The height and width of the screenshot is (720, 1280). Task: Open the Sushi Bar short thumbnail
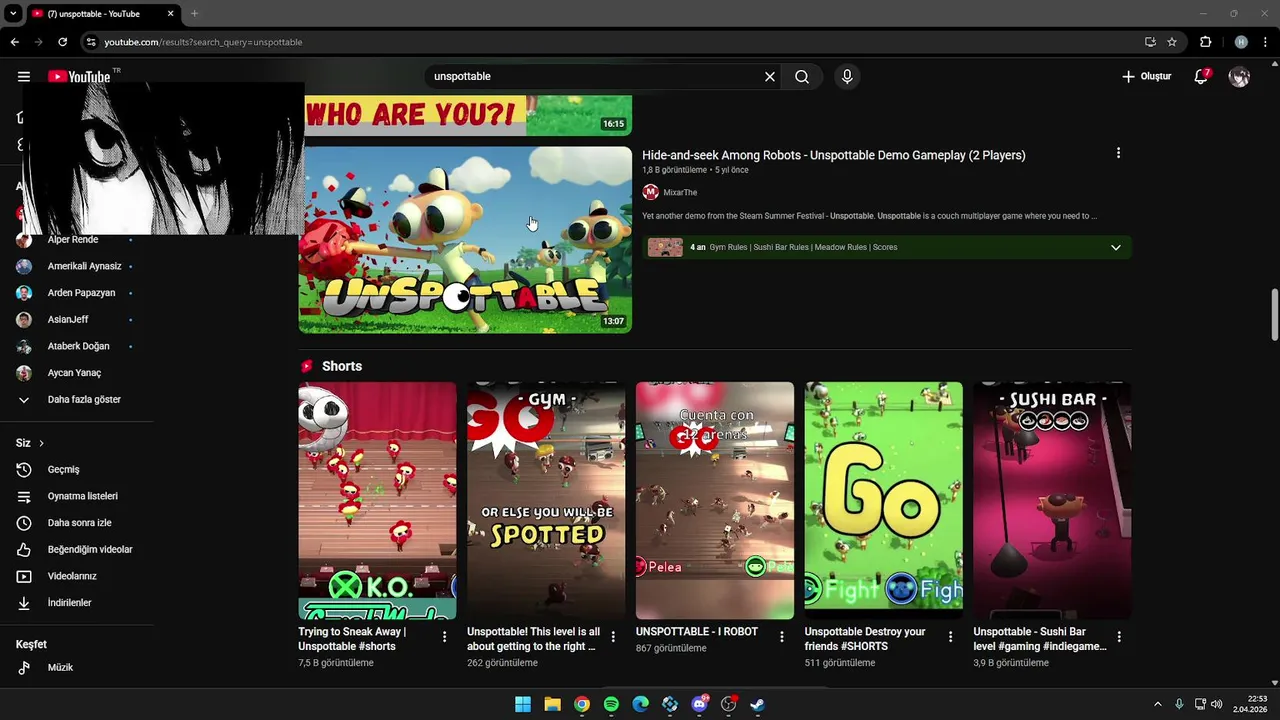coord(1052,501)
